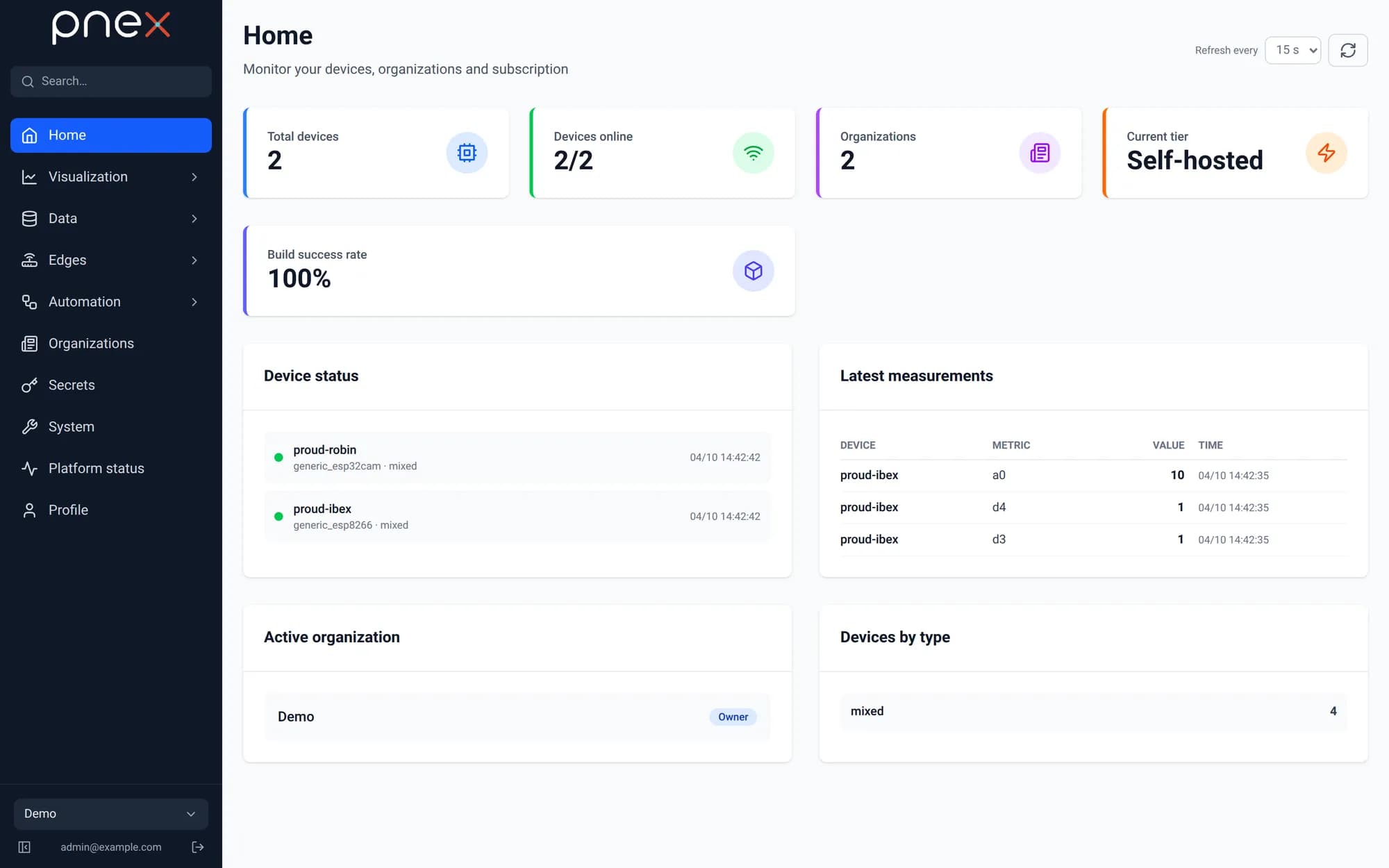Click the 2/2 devices online value
Viewport: 1389px width, 868px height.
click(573, 160)
